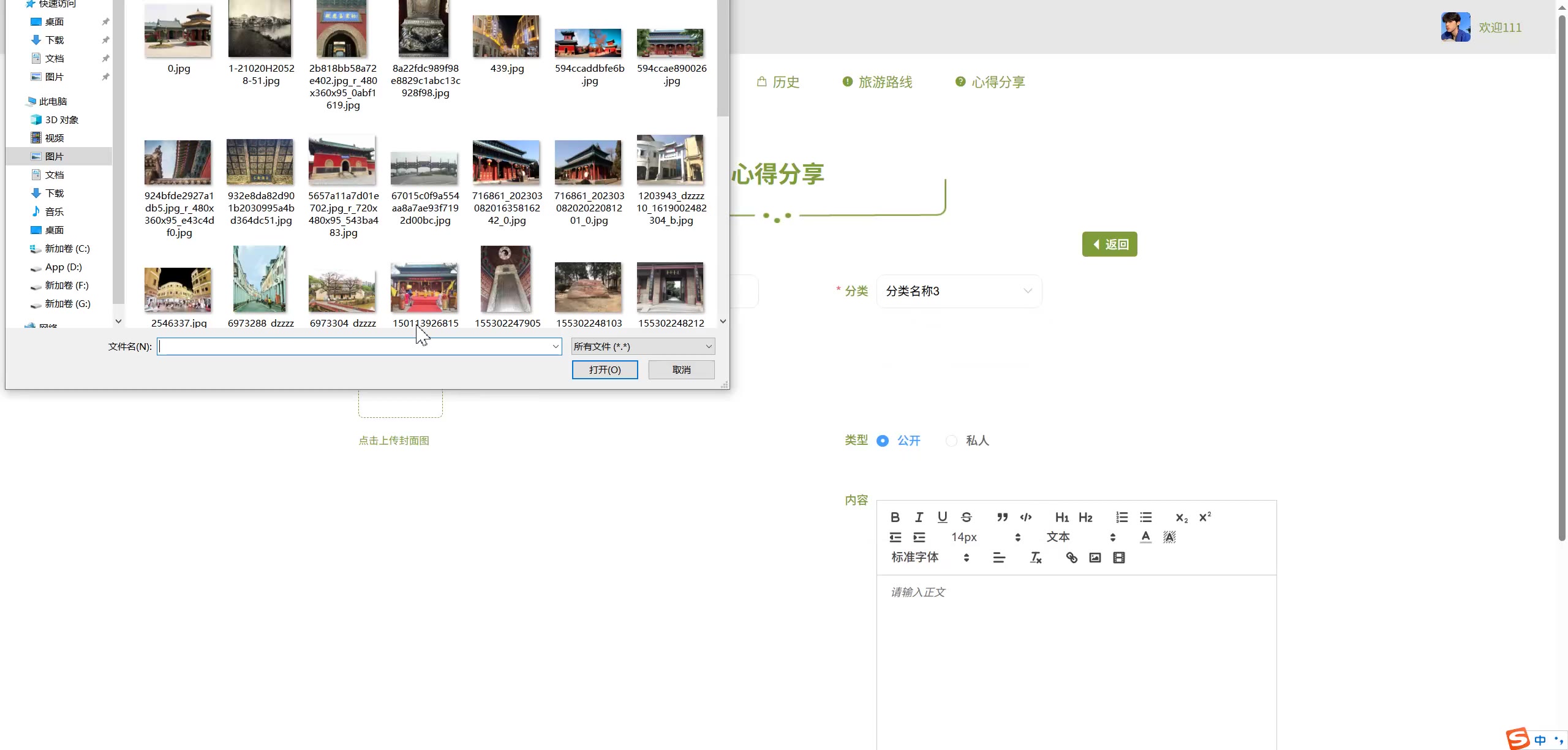The width and height of the screenshot is (1568, 750).
Task: Click the underline formatting icon
Action: 943,517
